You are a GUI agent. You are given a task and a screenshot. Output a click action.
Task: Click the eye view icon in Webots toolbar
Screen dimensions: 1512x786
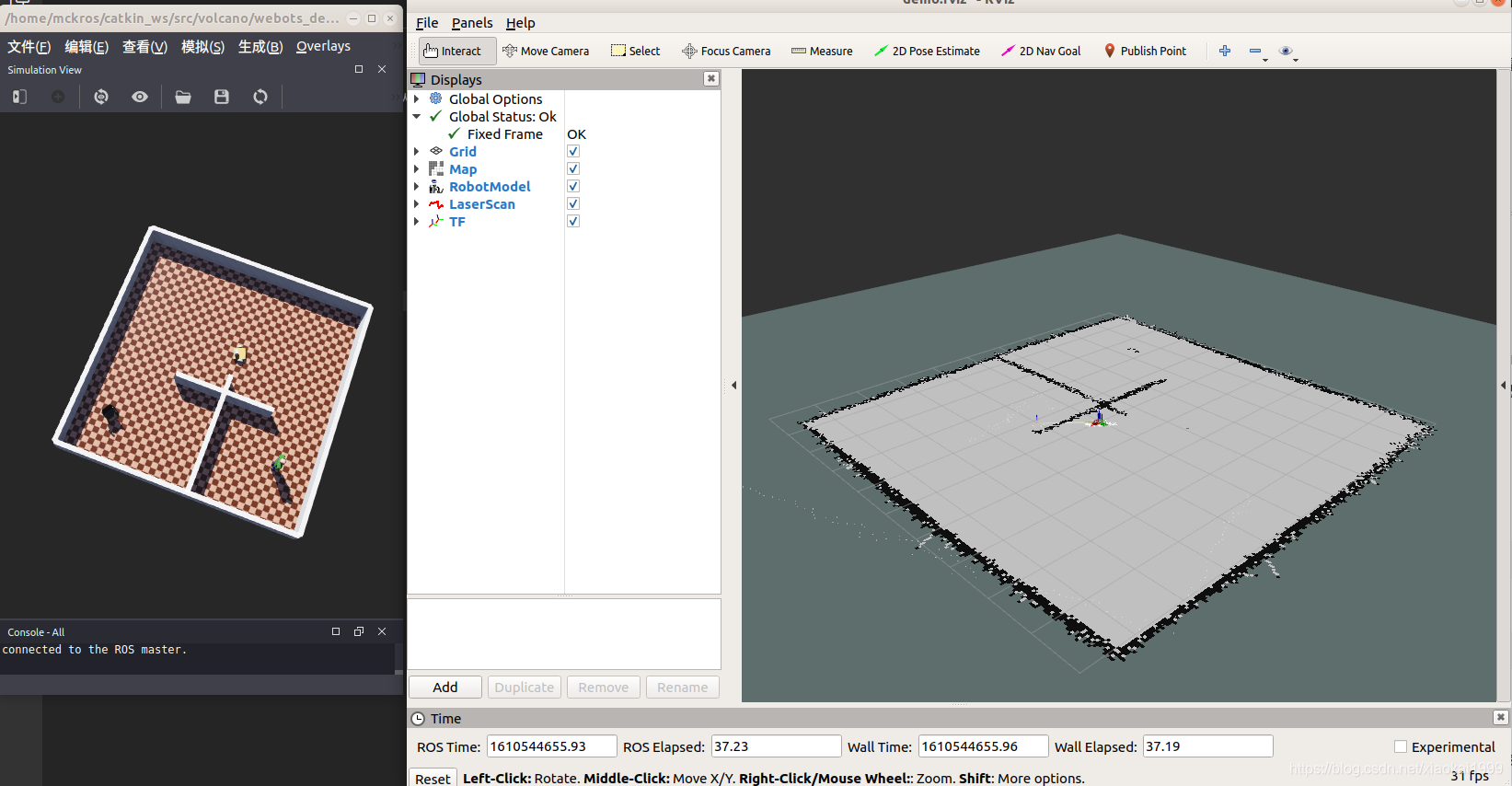coord(140,97)
